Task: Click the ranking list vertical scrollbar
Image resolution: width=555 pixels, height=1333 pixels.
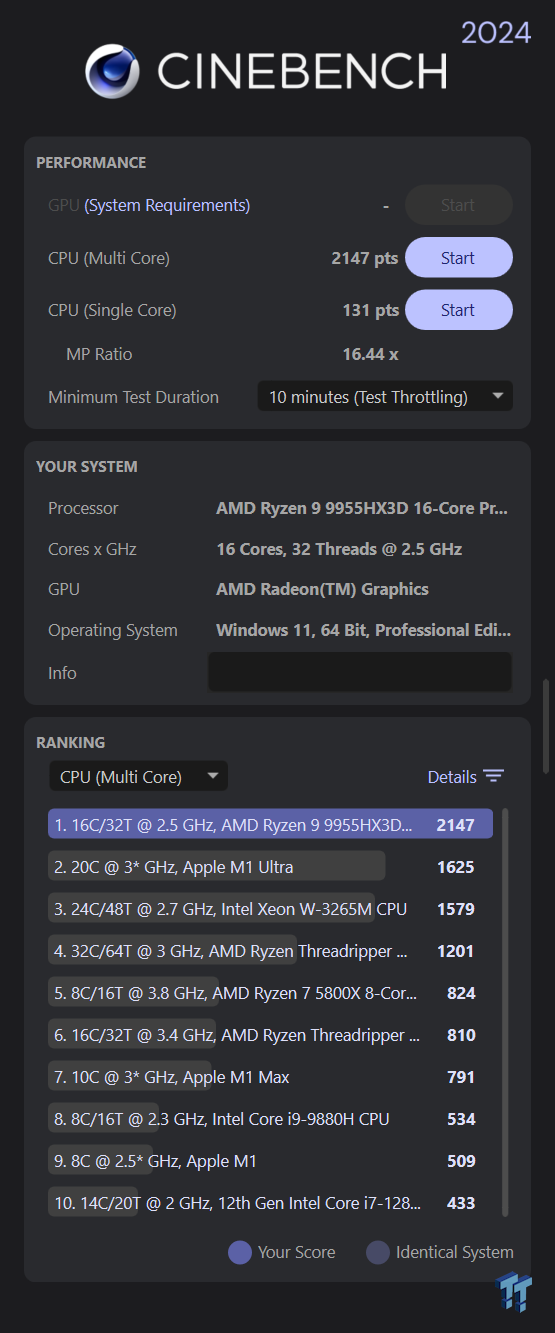Action: coord(505,1012)
